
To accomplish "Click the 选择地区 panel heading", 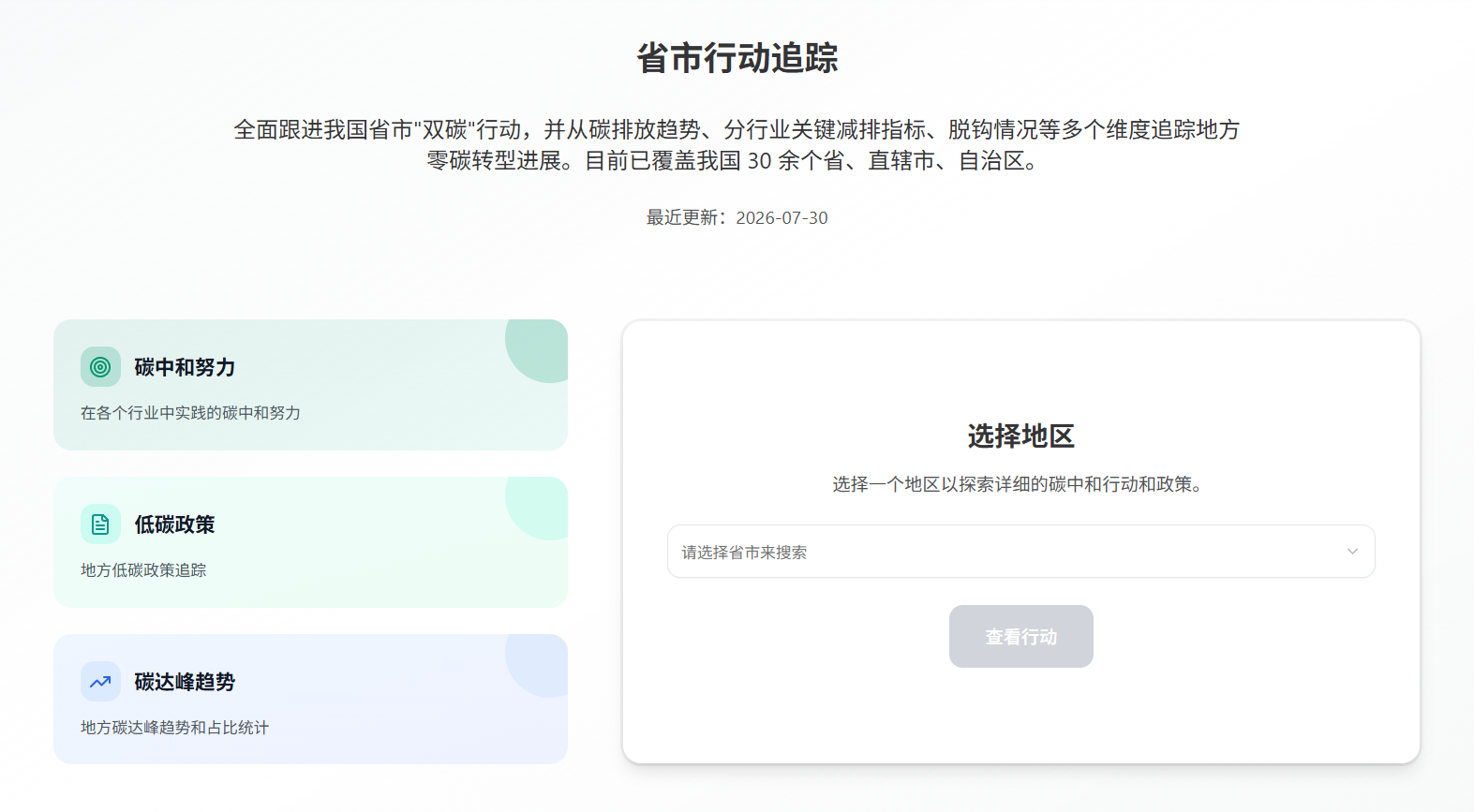I will click(x=1020, y=436).
